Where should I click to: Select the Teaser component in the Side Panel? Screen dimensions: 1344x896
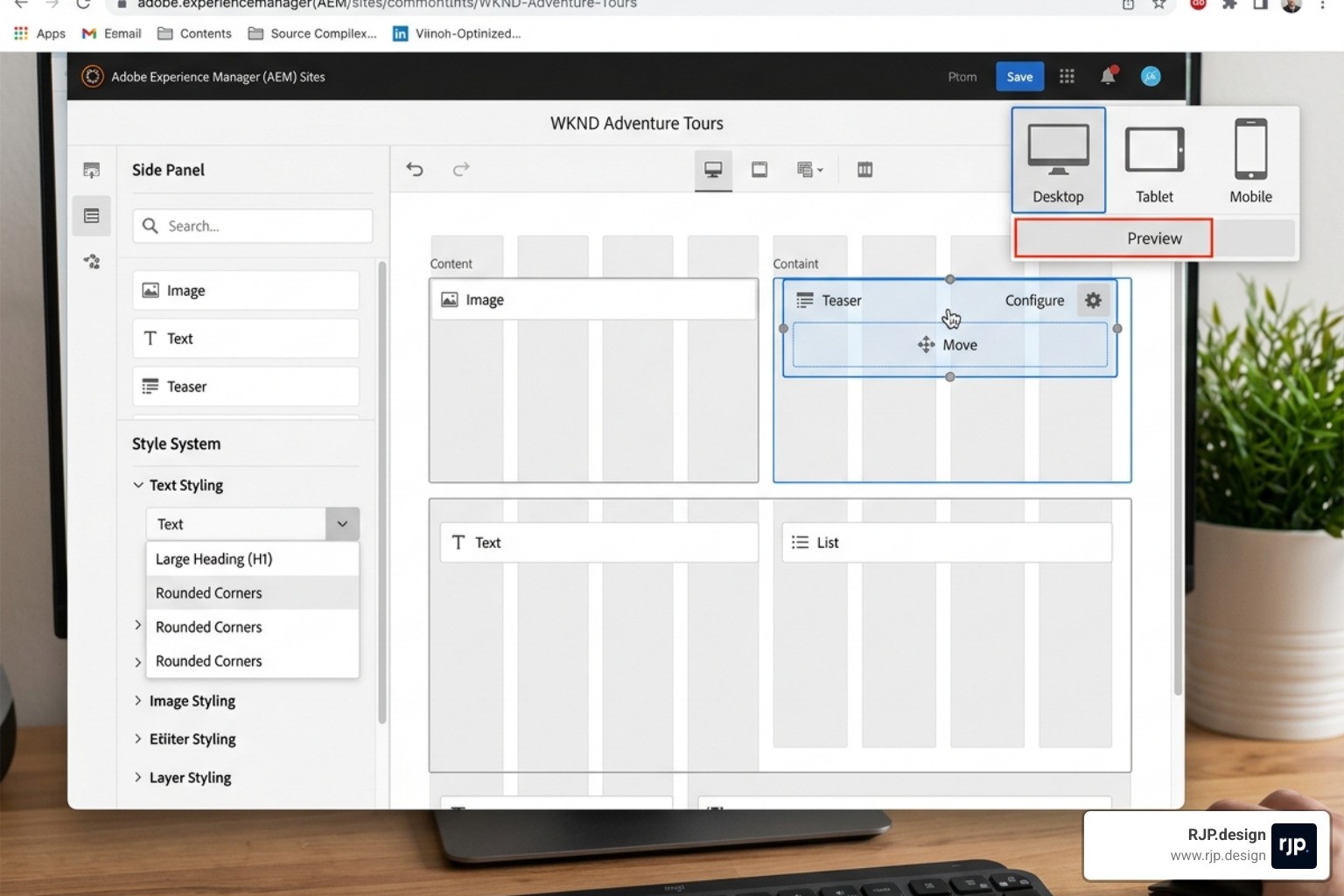pyautogui.click(x=246, y=387)
